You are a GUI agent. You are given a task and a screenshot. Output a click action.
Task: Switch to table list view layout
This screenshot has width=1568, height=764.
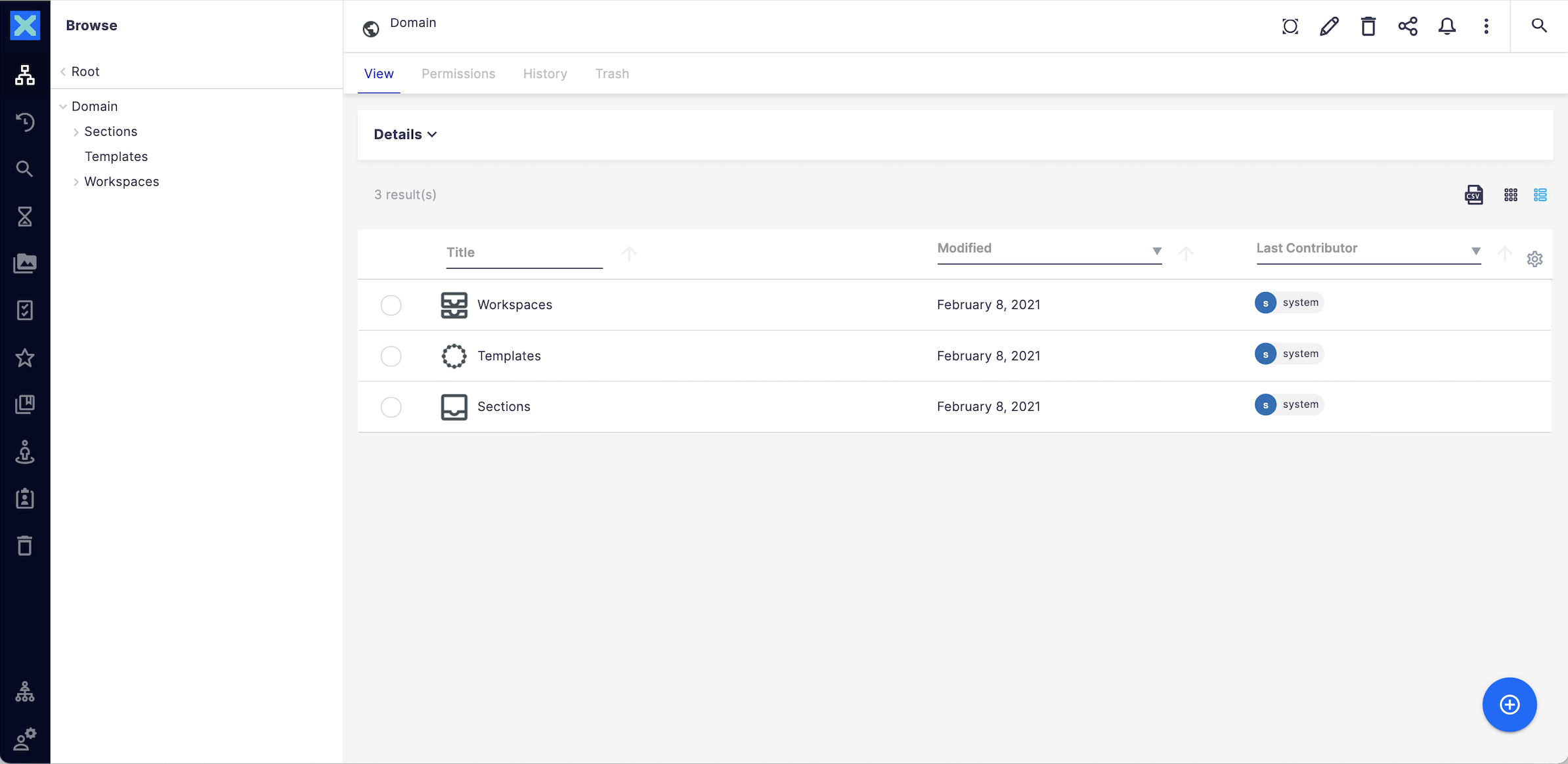pyautogui.click(x=1540, y=195)
